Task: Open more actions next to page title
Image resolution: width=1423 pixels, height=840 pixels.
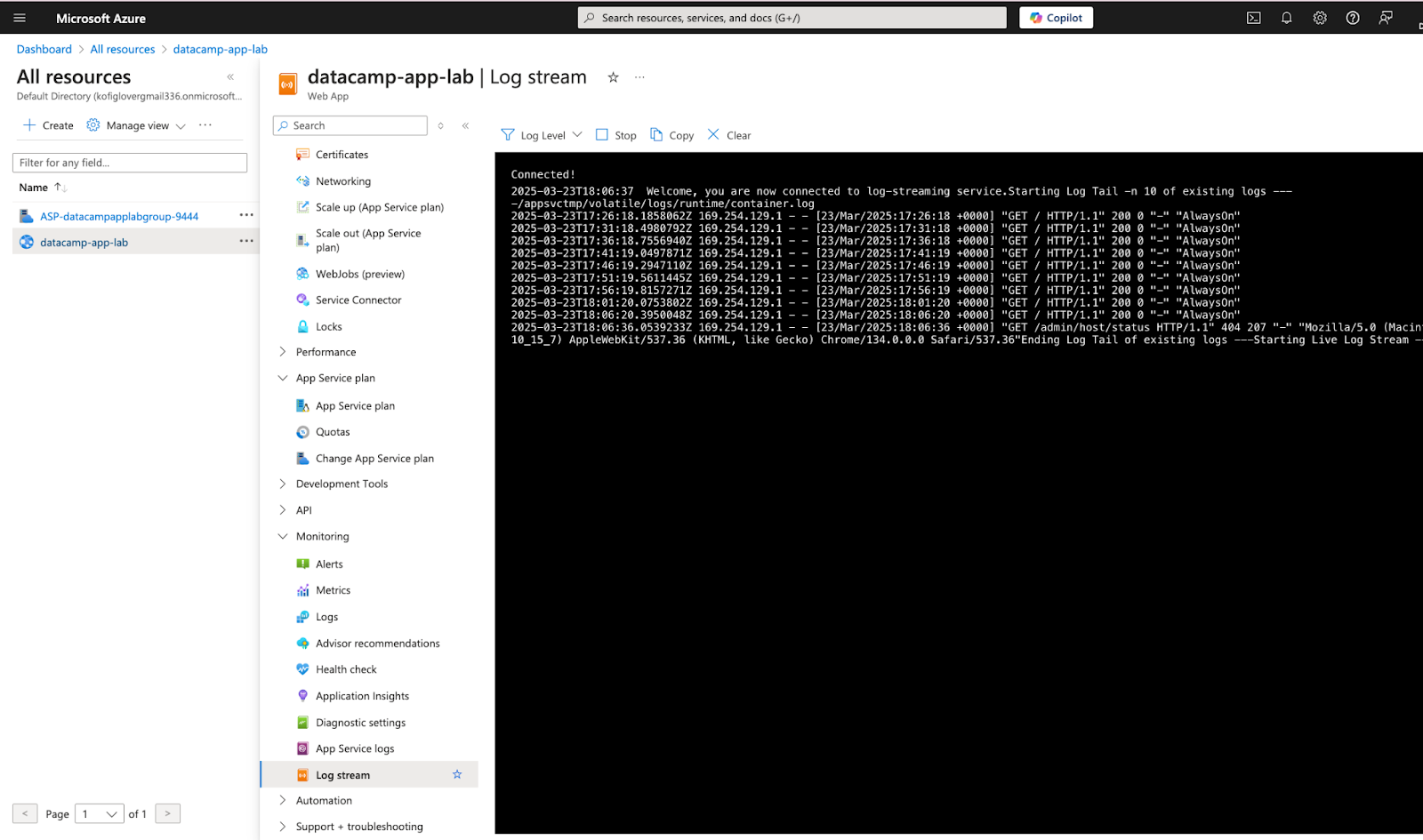Action: click(x=639, y=77)
